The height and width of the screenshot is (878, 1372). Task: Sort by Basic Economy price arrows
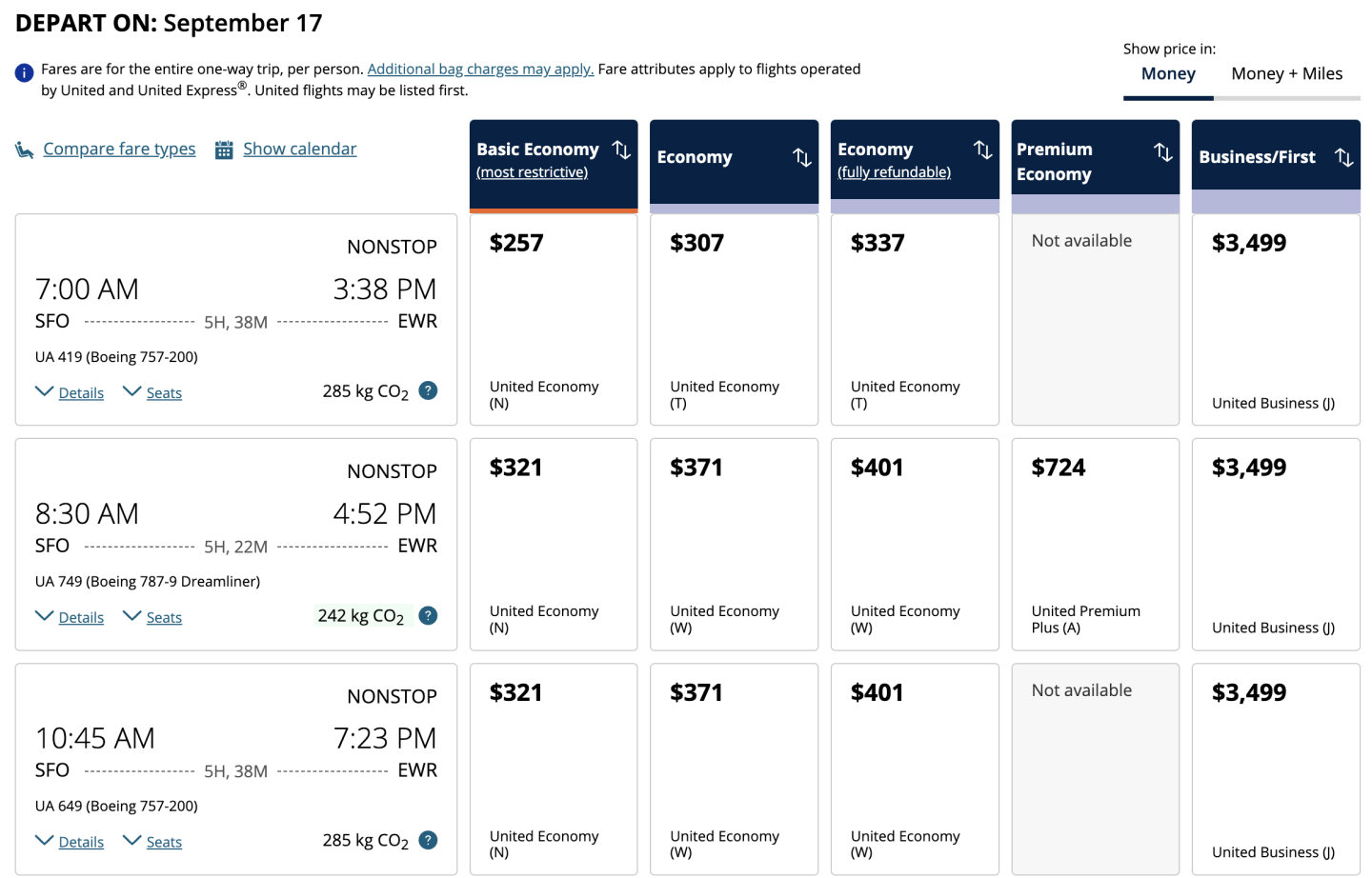621,150
